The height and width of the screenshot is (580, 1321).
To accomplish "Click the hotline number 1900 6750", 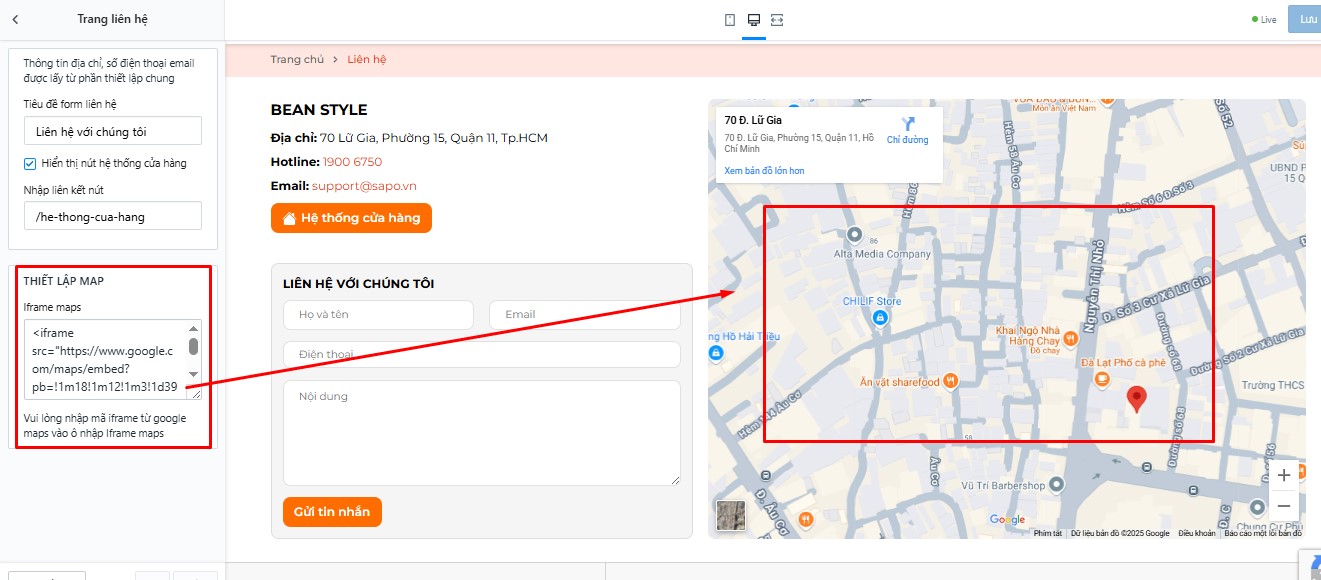I will pyautogui.click(x=352, y=162).
